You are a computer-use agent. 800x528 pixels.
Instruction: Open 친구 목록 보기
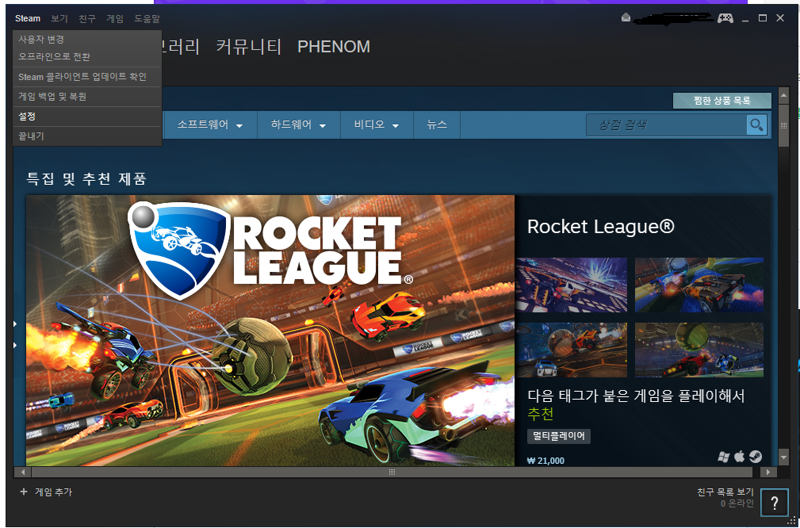click(725, 492)
